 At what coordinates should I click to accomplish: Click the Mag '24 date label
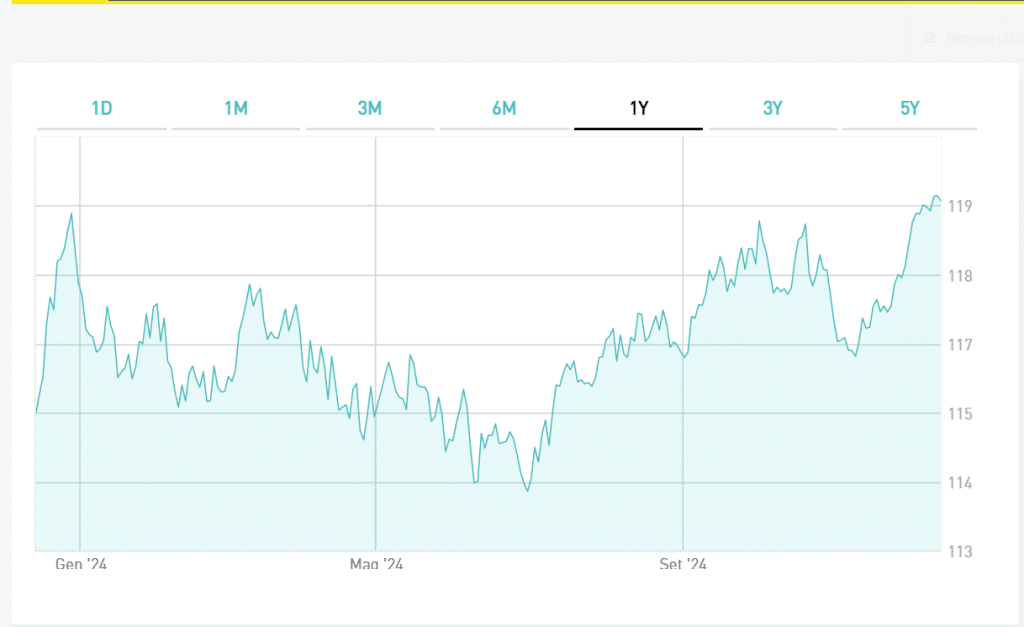(376, 565)
